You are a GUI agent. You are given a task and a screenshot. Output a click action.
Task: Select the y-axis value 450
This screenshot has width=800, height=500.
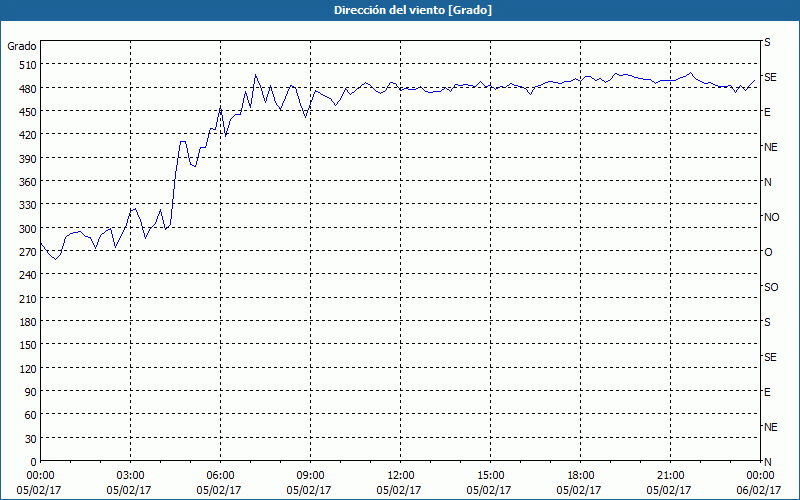[29, 112]
